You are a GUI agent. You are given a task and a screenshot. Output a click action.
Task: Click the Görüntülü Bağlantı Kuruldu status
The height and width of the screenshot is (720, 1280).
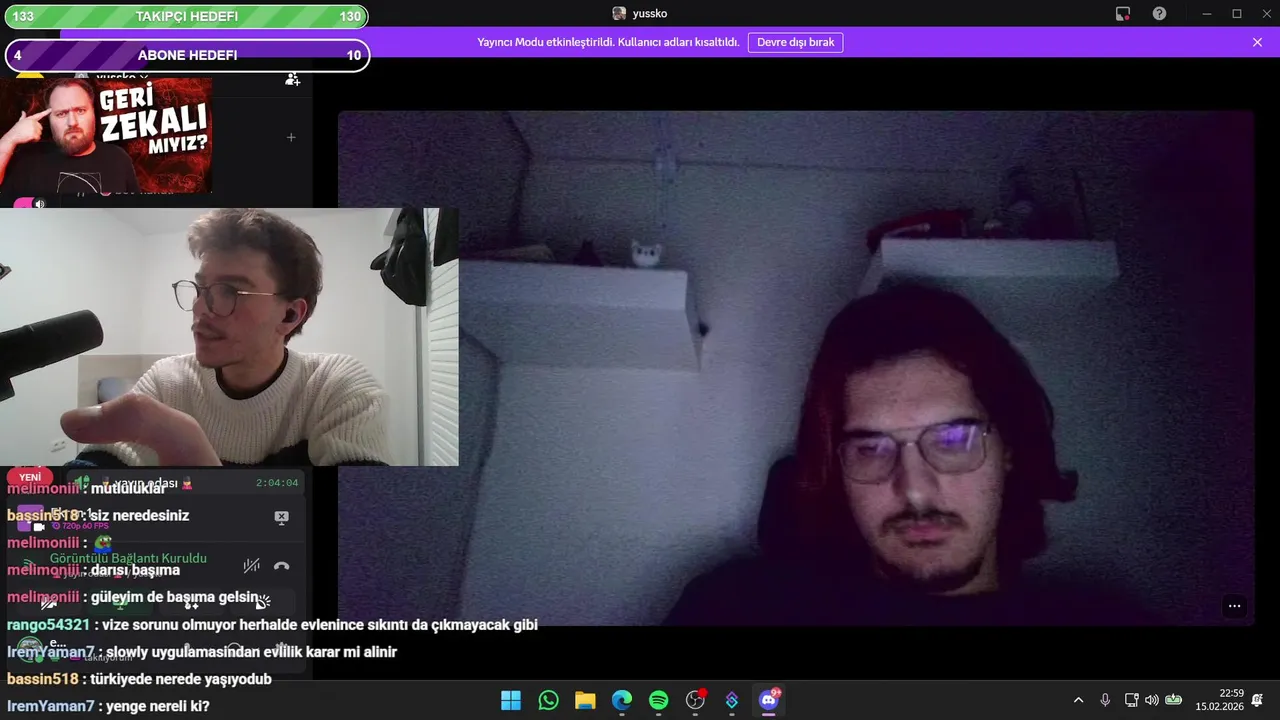128,558
